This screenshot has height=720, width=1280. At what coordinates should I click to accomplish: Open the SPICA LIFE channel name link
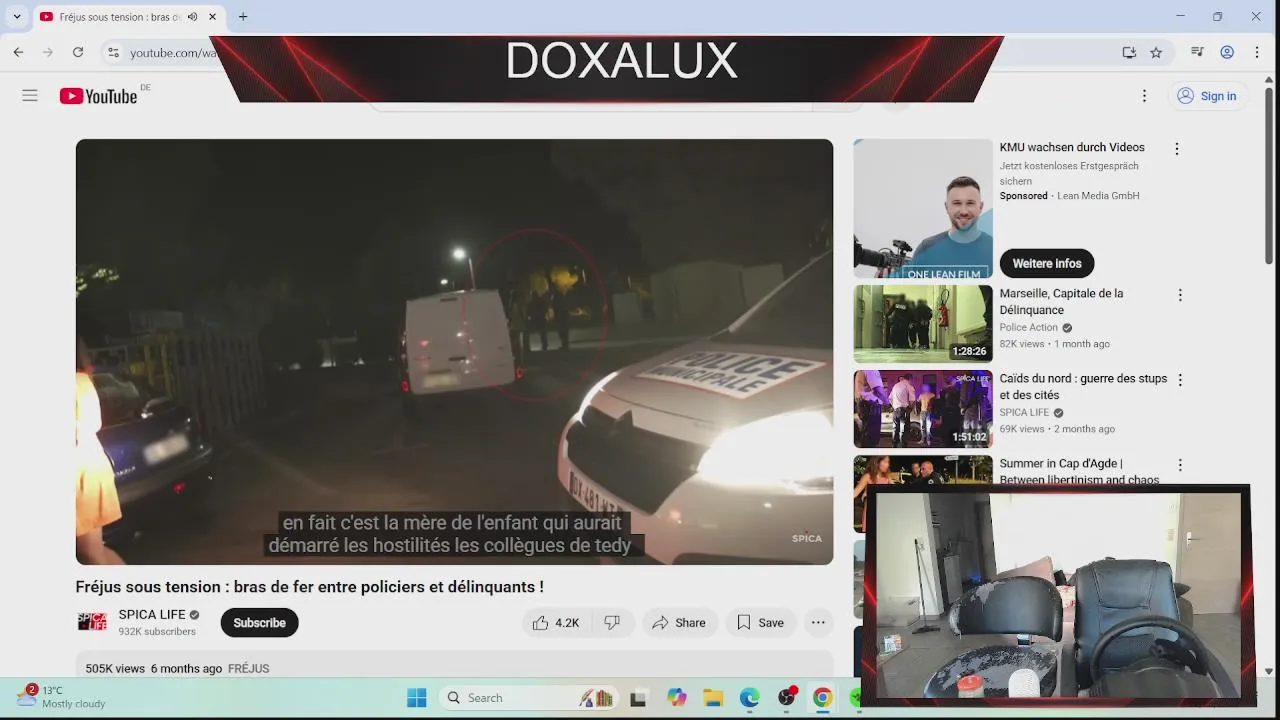tap(152, 615)
